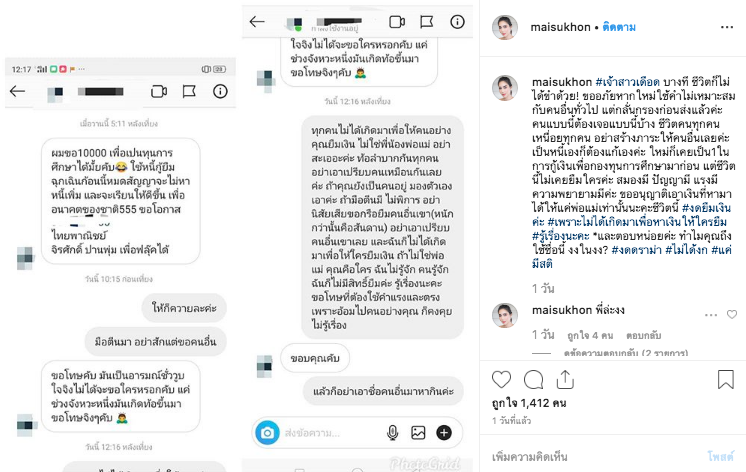Click the heart like icon under the post
The height and width of the screenshot is (472, 746).
tap(501, 380)
